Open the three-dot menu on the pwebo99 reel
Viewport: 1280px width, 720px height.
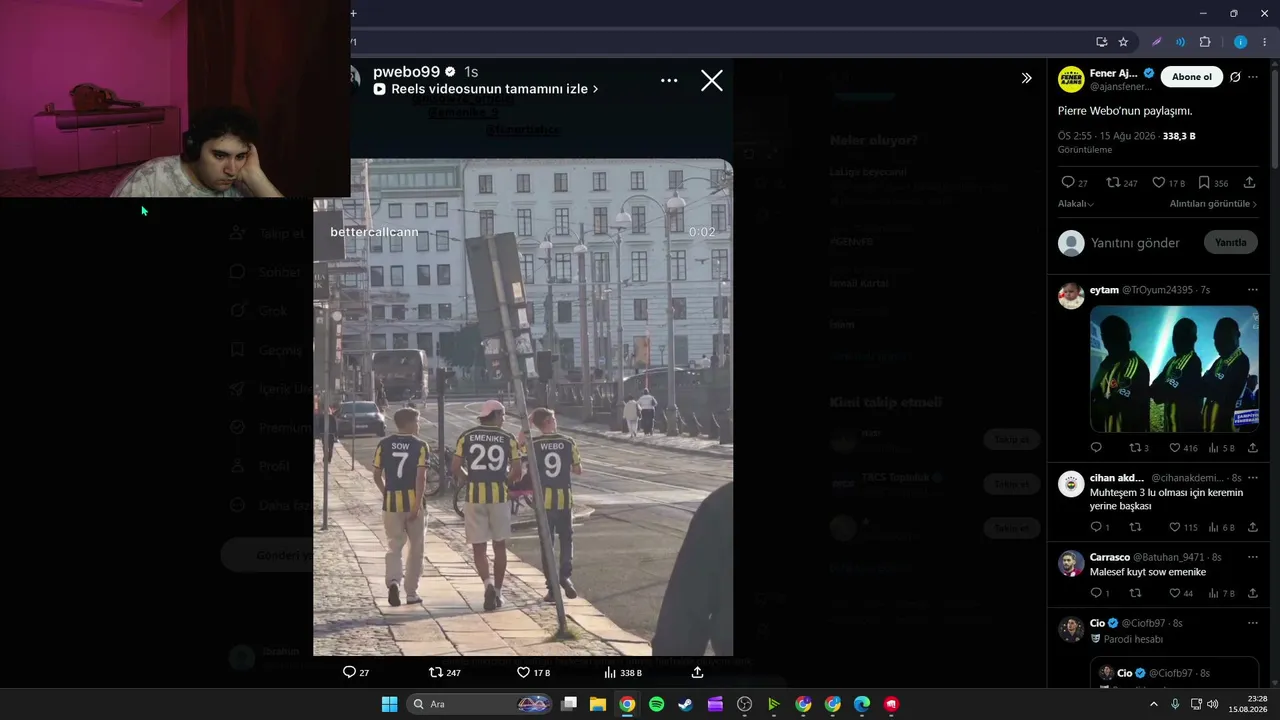pyautogui.click(x=669, y=81)
